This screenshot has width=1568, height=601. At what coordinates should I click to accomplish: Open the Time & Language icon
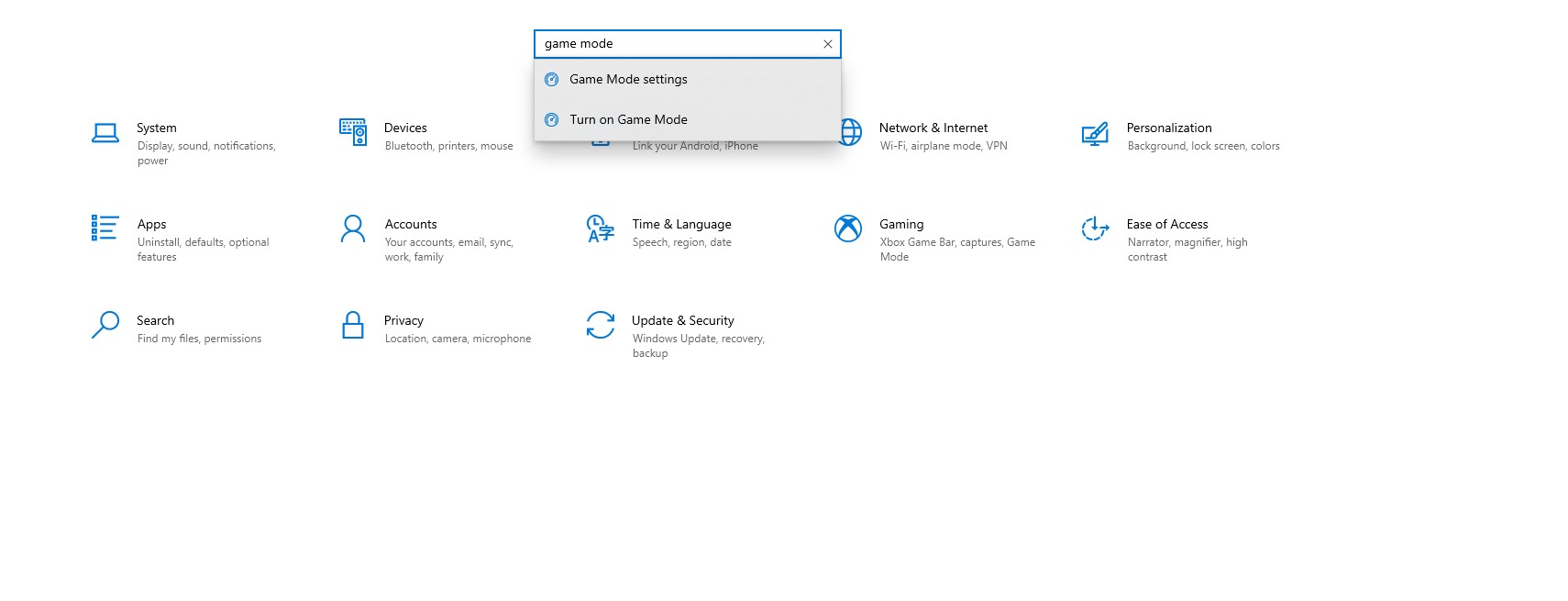click(x=600, y=228)
